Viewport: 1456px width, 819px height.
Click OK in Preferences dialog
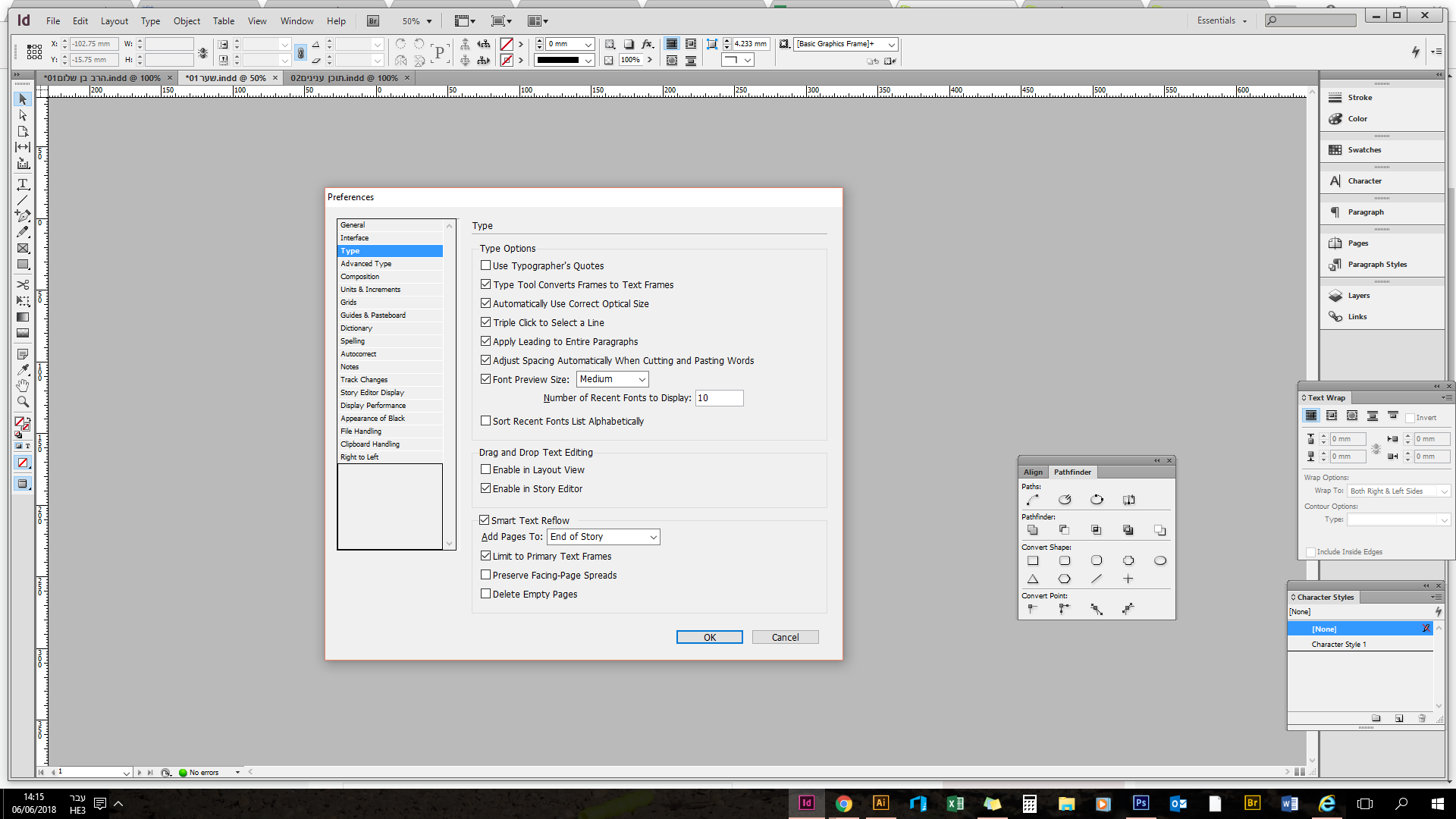709,637
